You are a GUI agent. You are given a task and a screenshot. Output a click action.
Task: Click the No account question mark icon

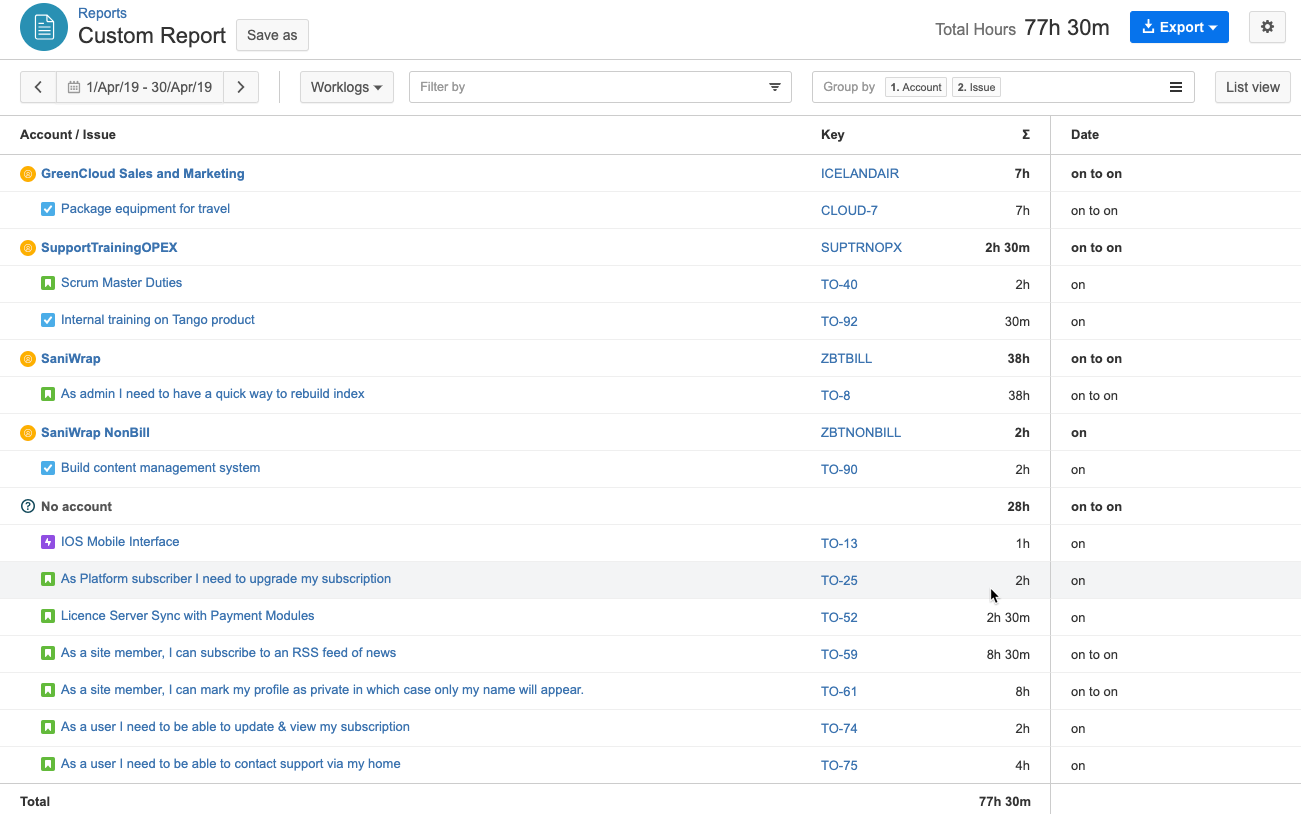28,507
